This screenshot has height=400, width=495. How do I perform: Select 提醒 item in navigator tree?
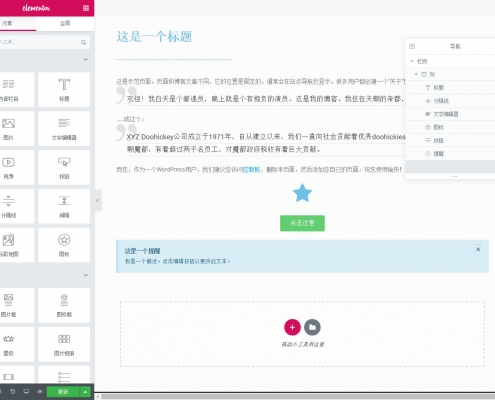pos(450,154)
